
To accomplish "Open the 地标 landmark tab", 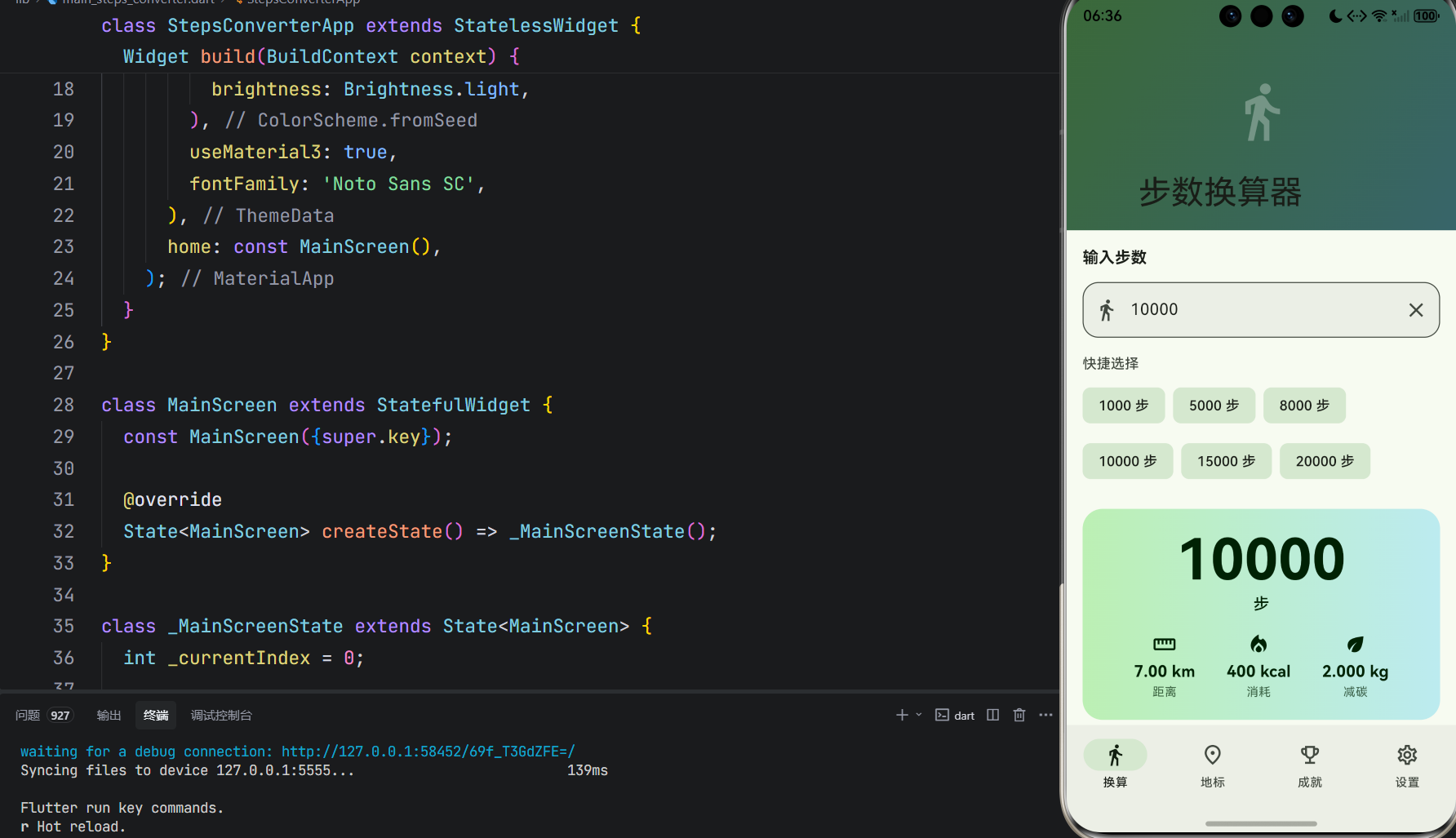I will (1212, 765).
